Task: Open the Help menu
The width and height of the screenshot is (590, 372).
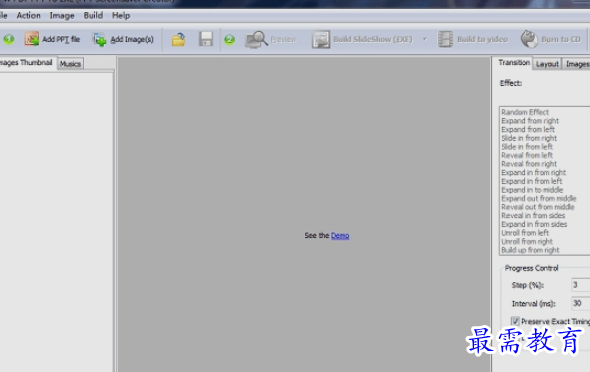Action: [x=121, y=15]
